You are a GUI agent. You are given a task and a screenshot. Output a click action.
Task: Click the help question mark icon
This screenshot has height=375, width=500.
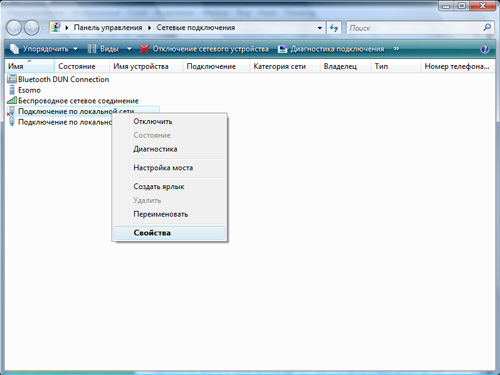485,49
